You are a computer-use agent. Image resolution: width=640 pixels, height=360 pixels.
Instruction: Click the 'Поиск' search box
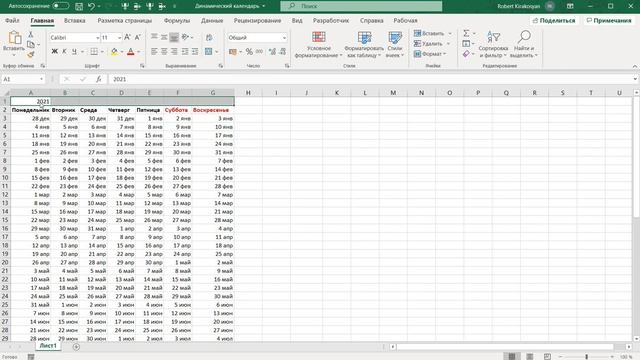pos(361,6)
